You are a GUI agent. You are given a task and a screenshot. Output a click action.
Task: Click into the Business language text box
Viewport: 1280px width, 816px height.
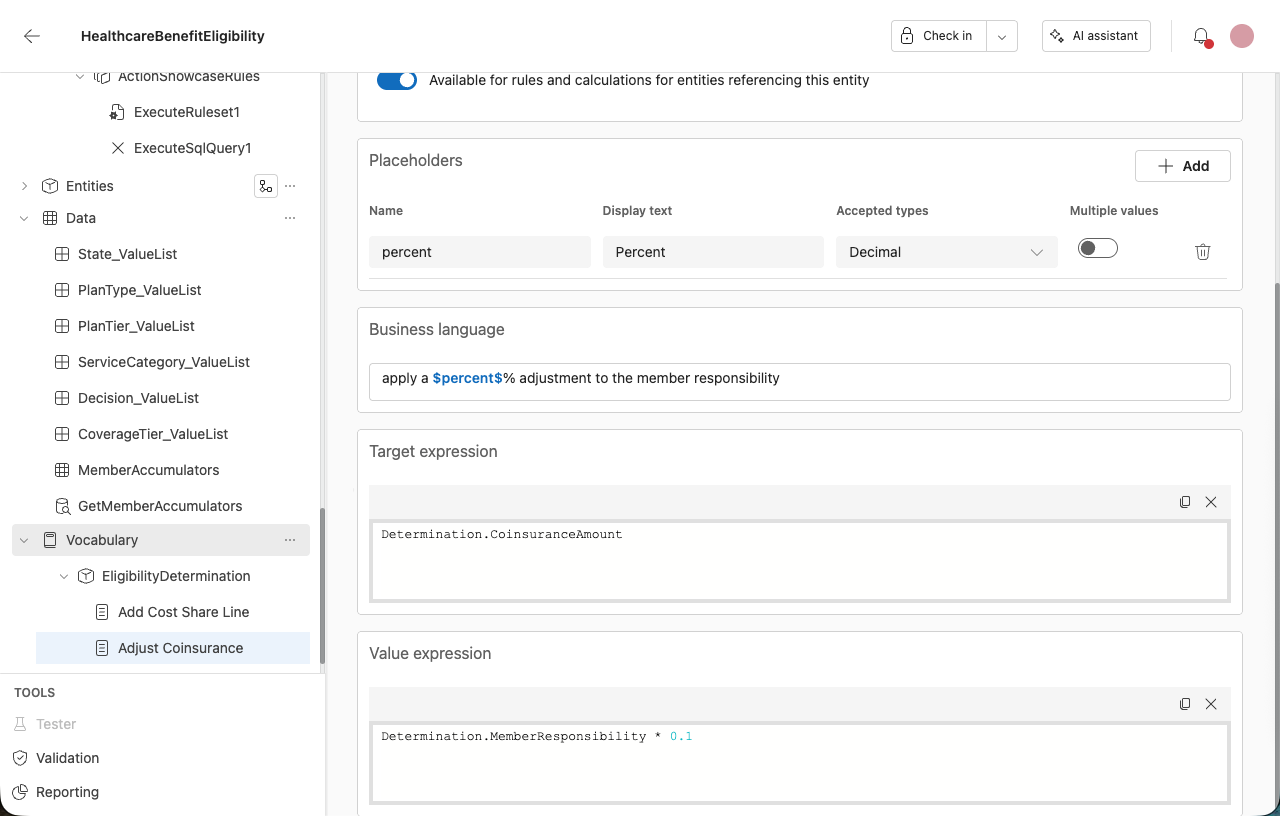click(x=800, y=382)
